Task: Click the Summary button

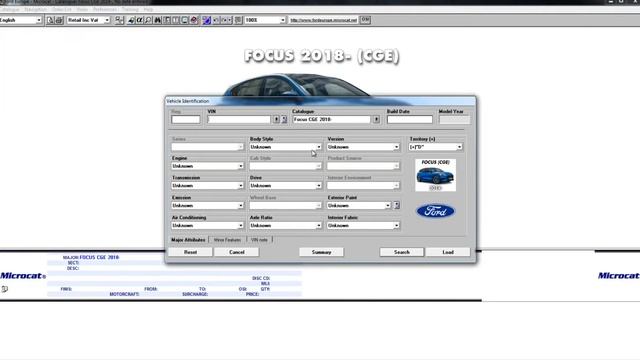Action: pyautogui.click(x=321, y=252)
